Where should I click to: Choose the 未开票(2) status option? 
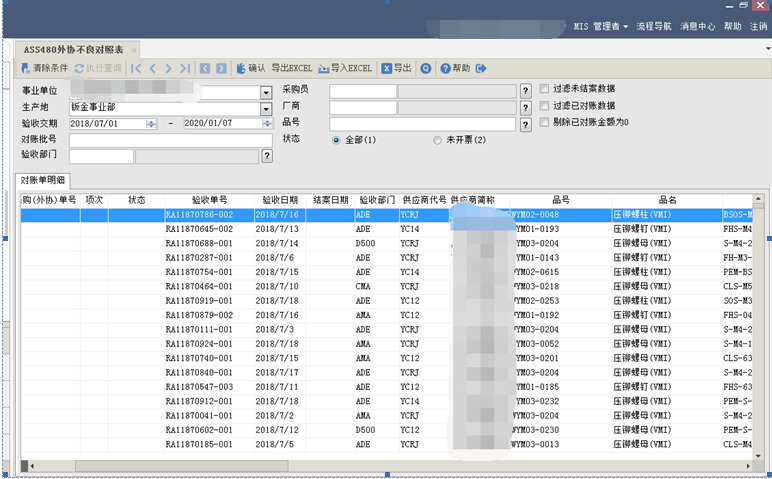437,140
